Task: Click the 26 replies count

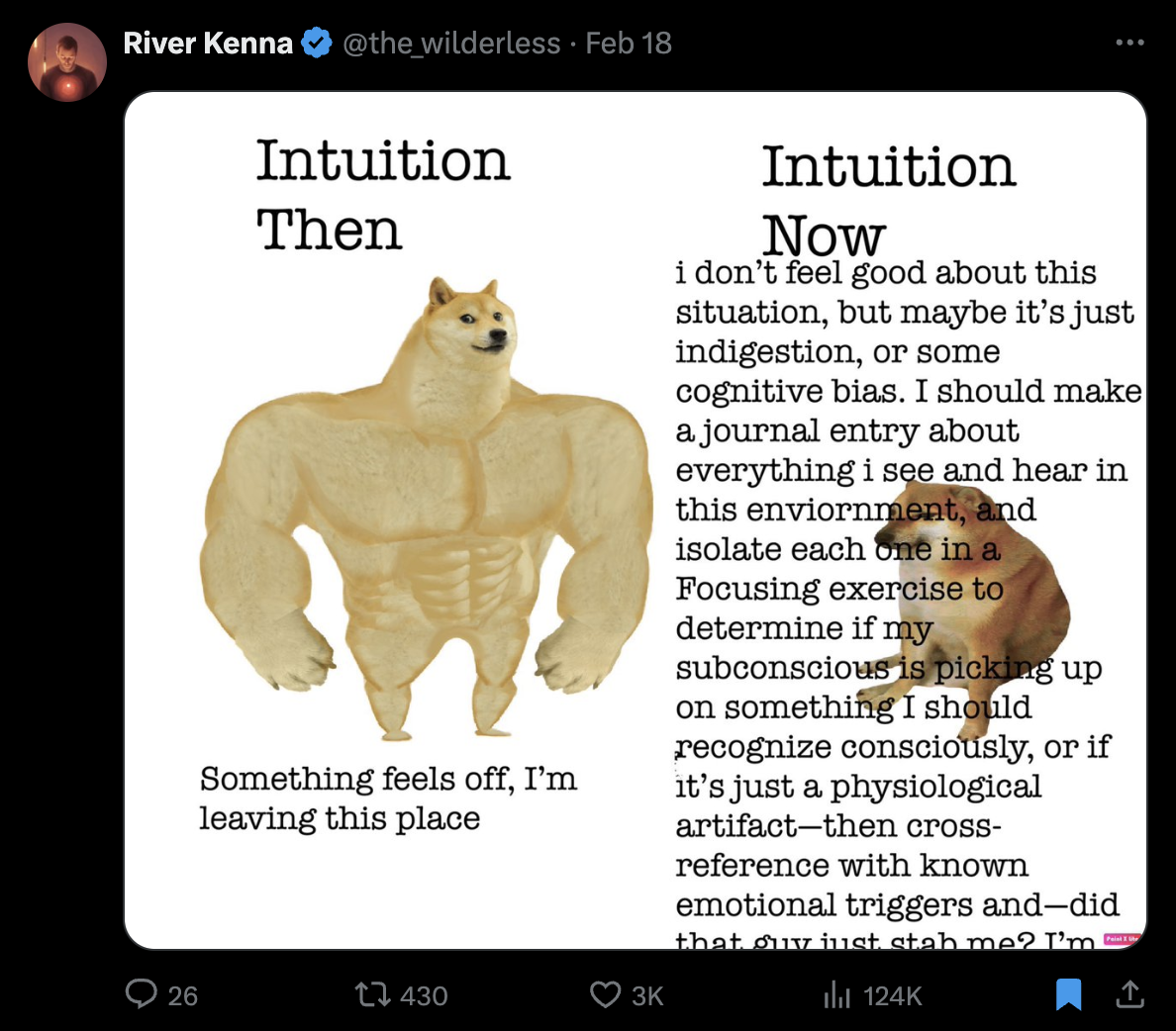Action: 183,995
